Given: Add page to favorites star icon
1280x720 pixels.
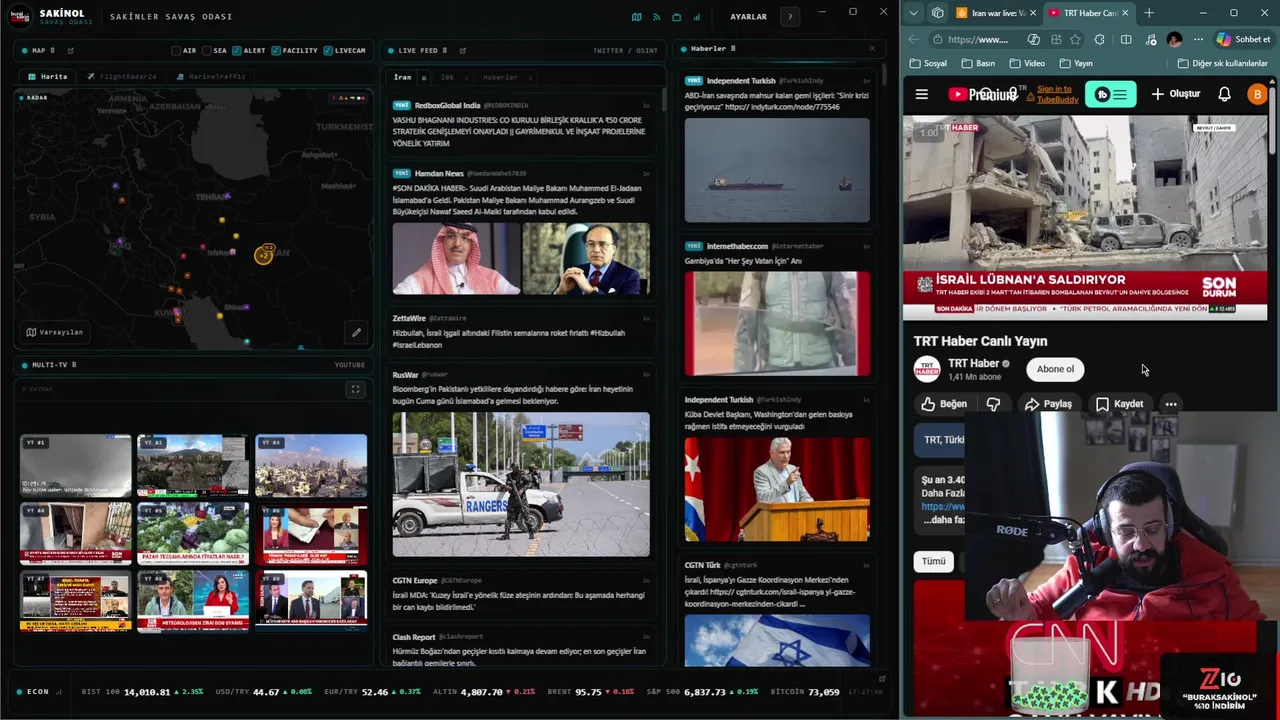Looking at the screenshot, I should coord(1075,39).
